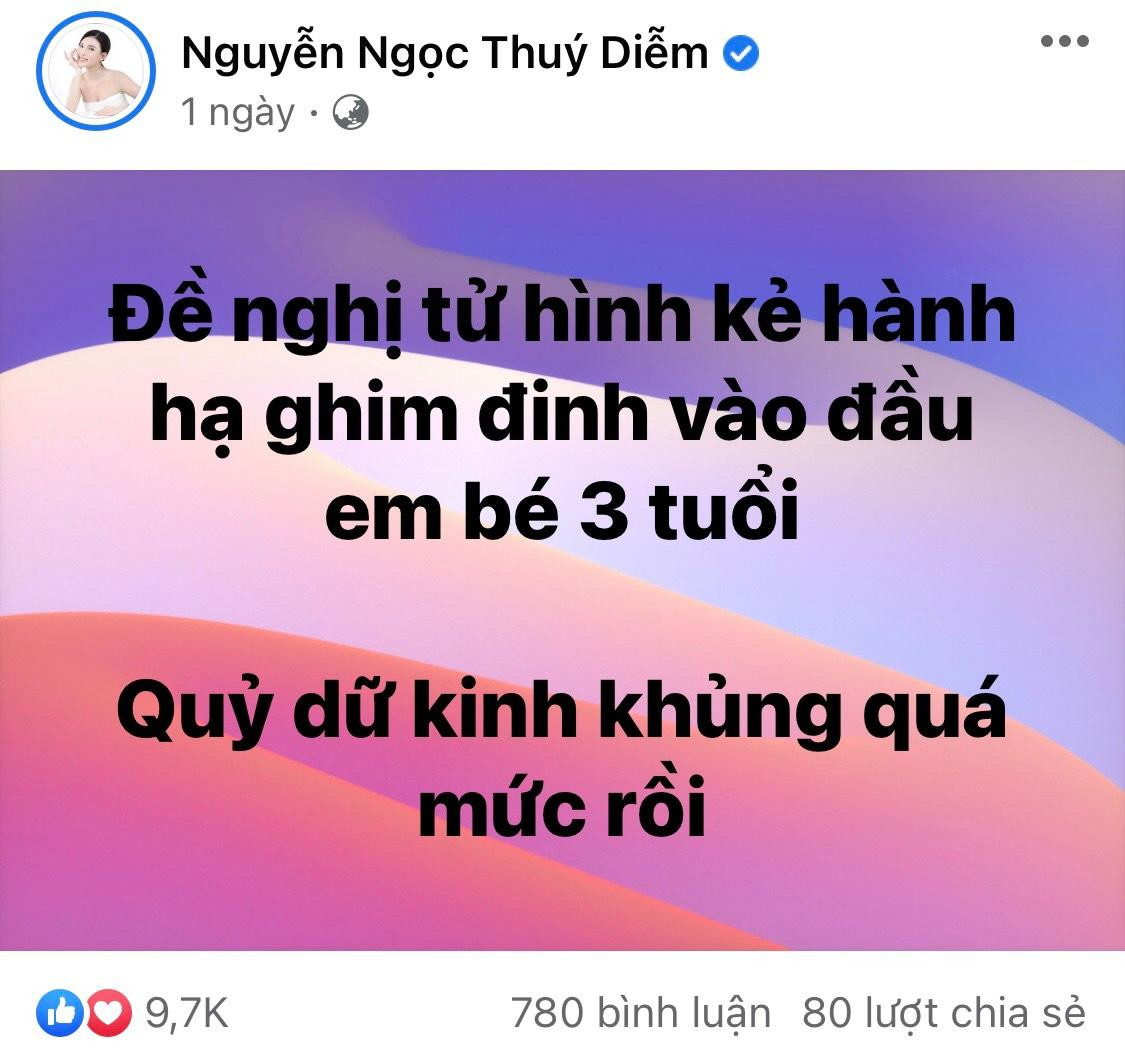Screen dimensions: 1125x1050
Task: Click the blue verified badge
Action: tap(740, 54)
